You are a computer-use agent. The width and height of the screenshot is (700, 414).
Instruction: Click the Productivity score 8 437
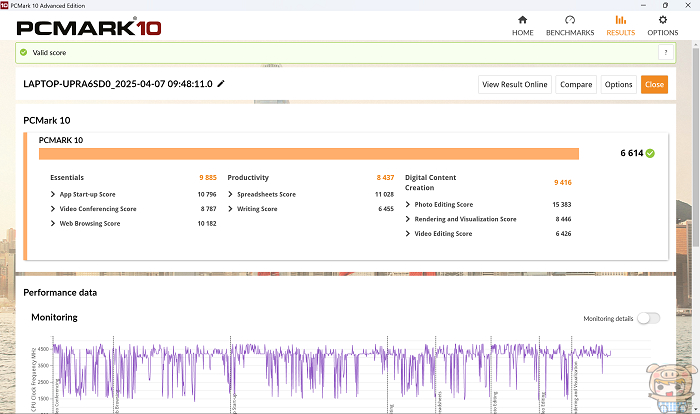(385, 177)
